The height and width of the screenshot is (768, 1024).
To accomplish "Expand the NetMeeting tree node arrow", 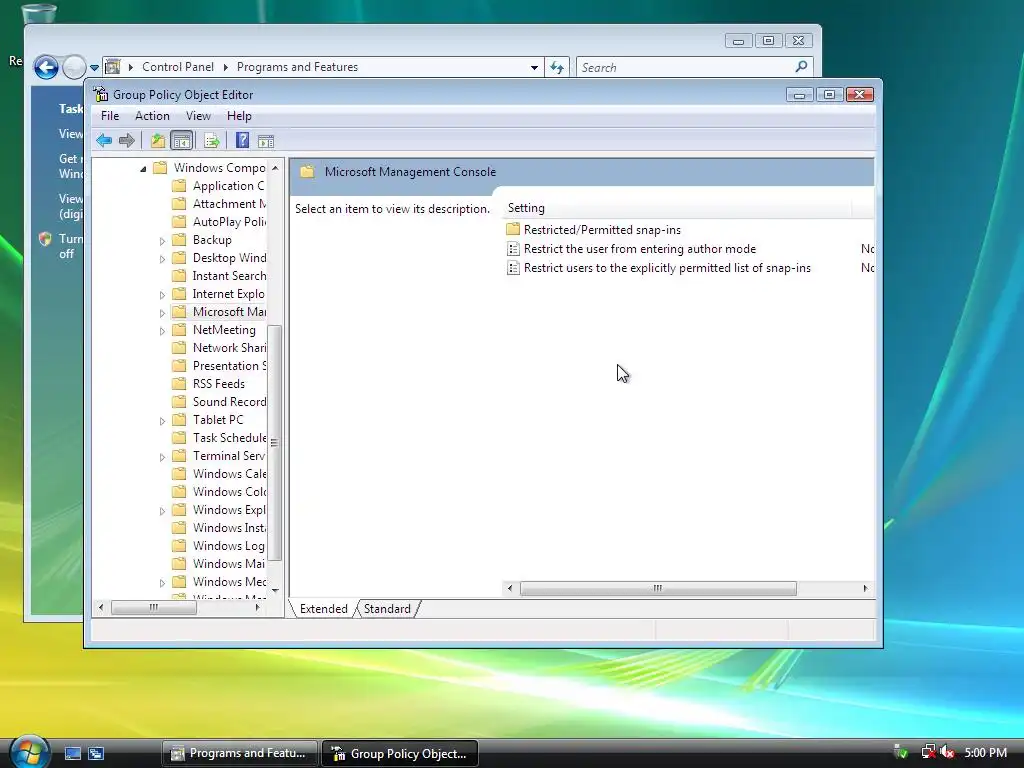I will [x=163, y=331].
